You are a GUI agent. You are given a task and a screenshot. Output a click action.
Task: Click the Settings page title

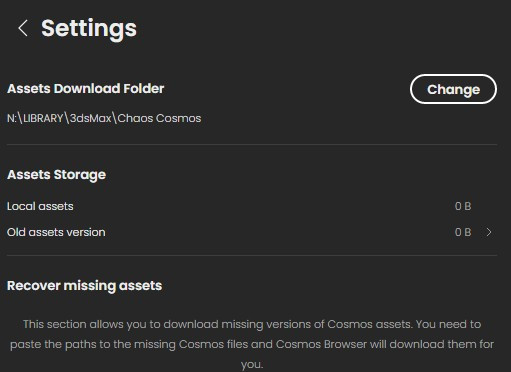coord(89,29)
